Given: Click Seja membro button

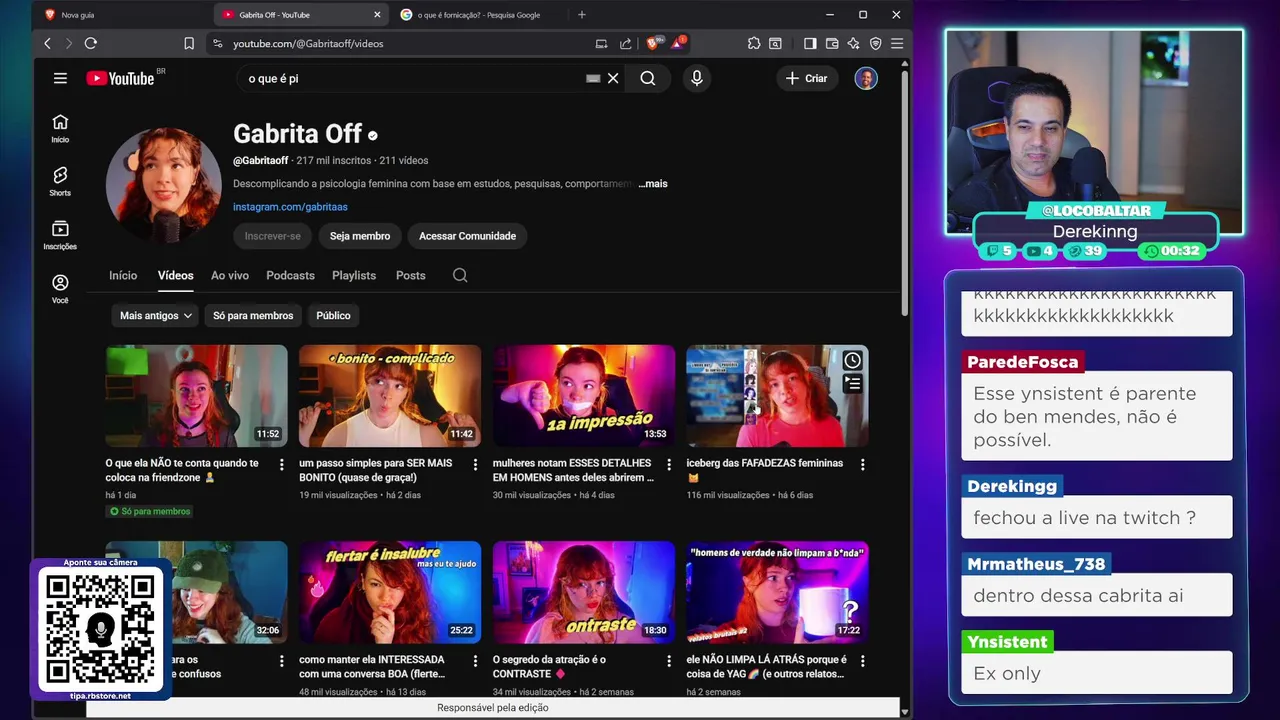Looking at the screenshot, I should click(360, 236).
